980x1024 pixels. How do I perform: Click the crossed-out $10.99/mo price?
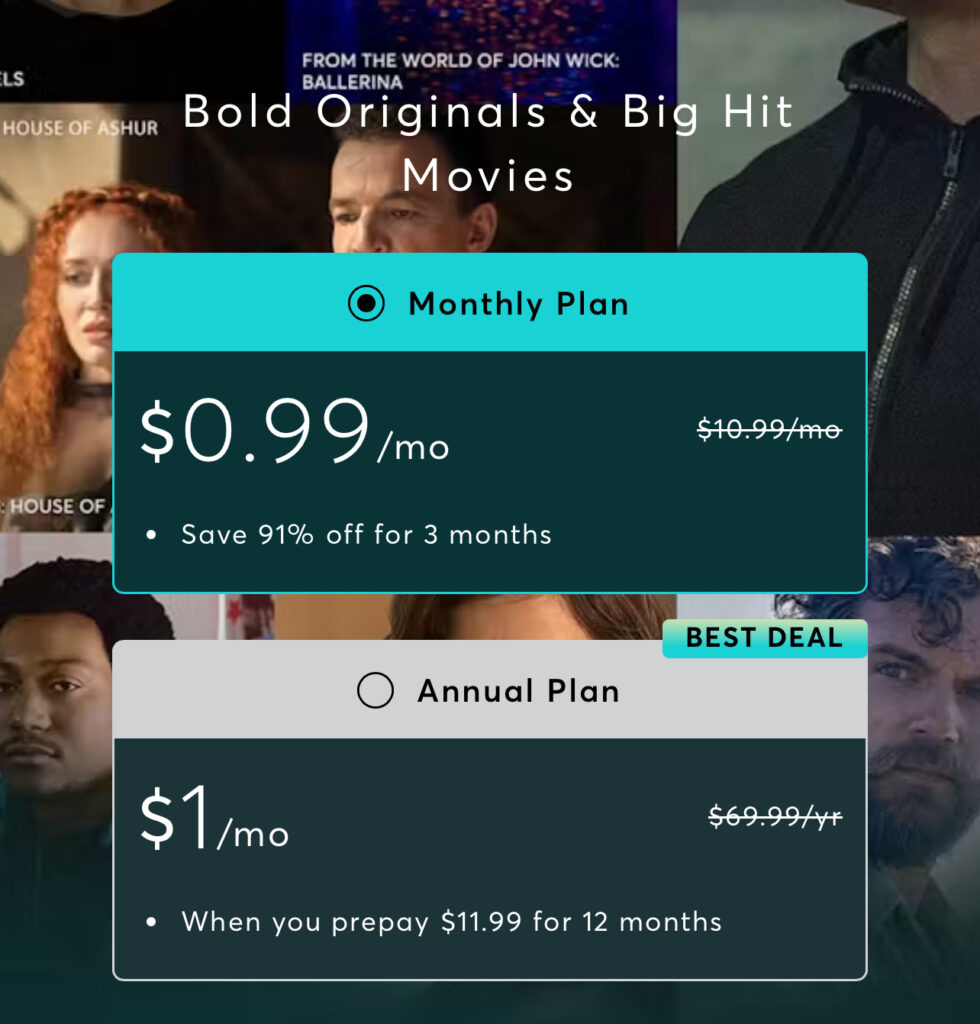pyautogui.click(x=769, y=430)
